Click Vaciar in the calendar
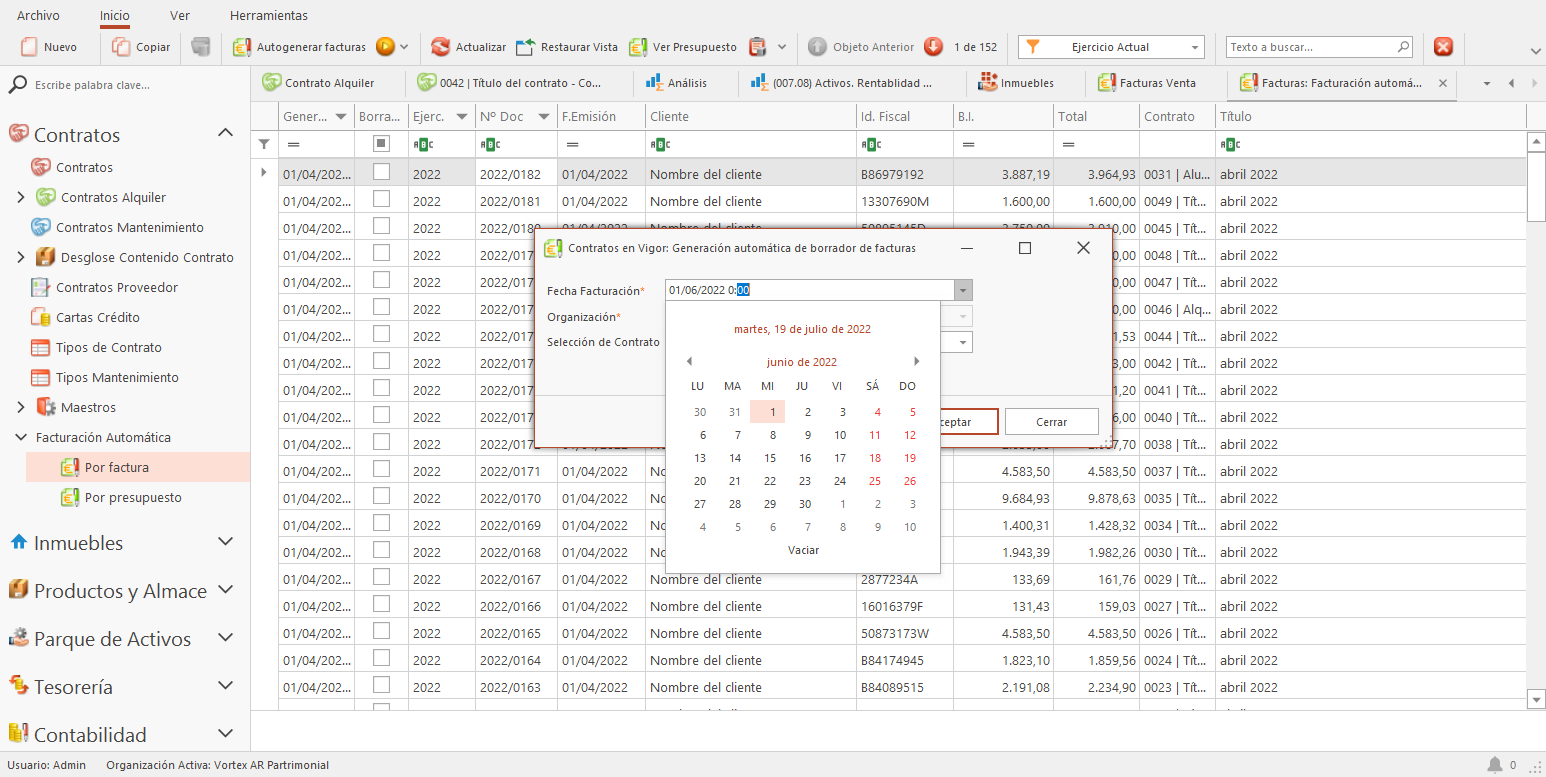1546x777 pixels. point(803,550)
